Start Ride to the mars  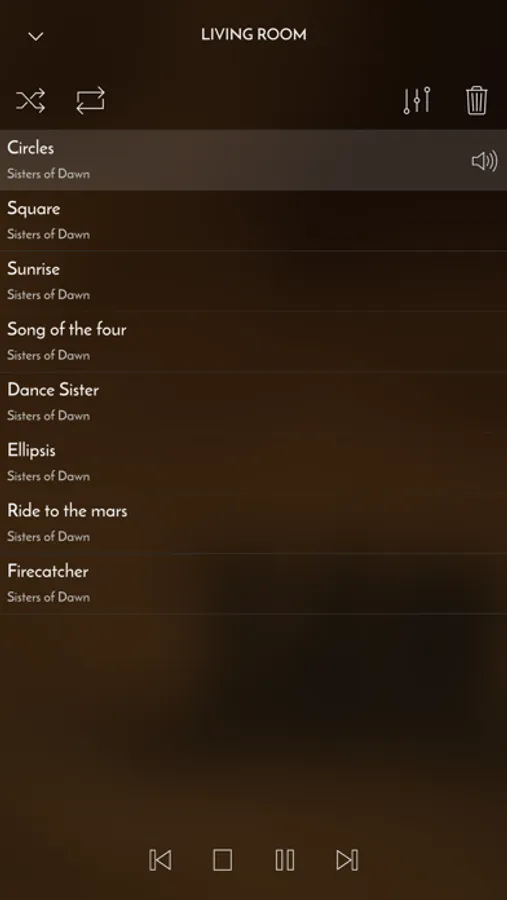coord(253,523)
